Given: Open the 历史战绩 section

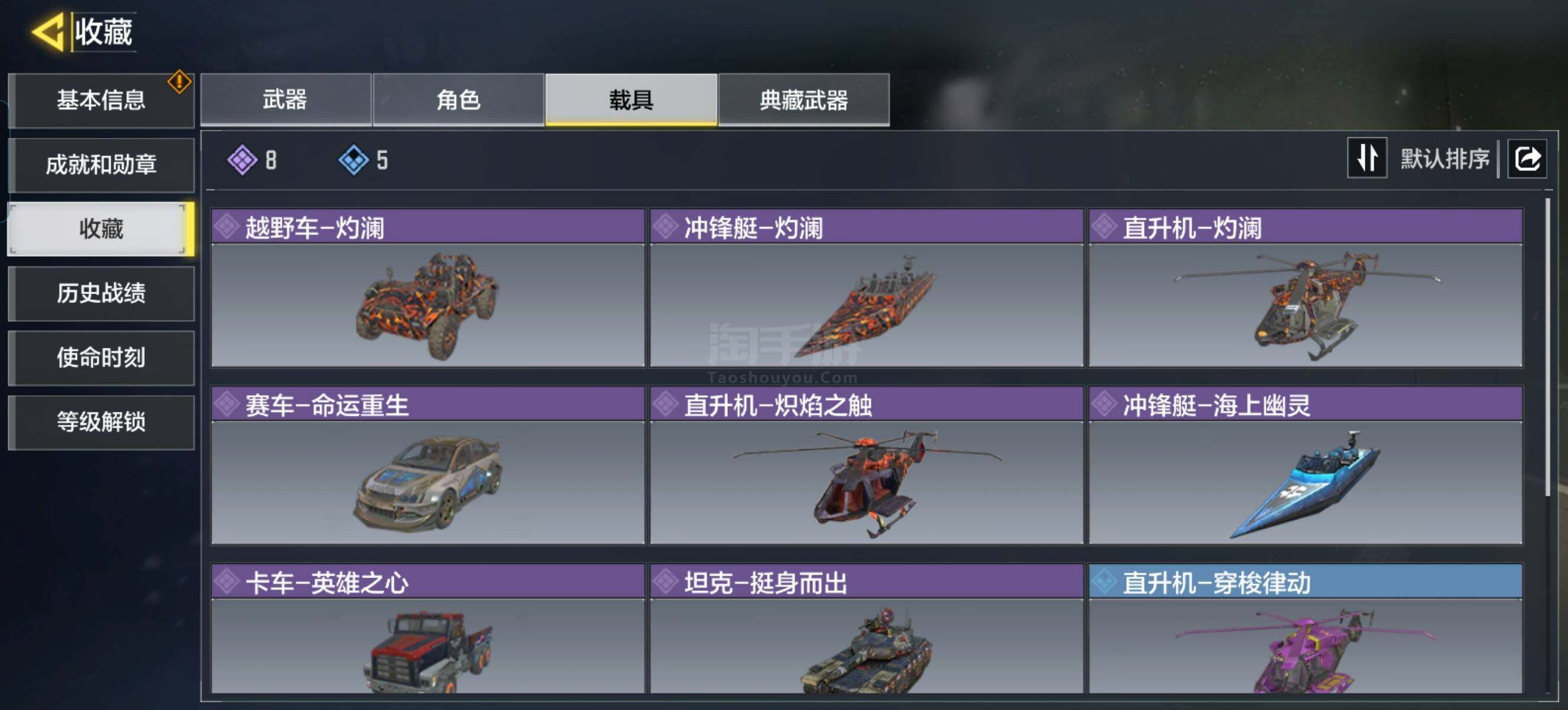Looking at the screenshot, I should 102,293.
